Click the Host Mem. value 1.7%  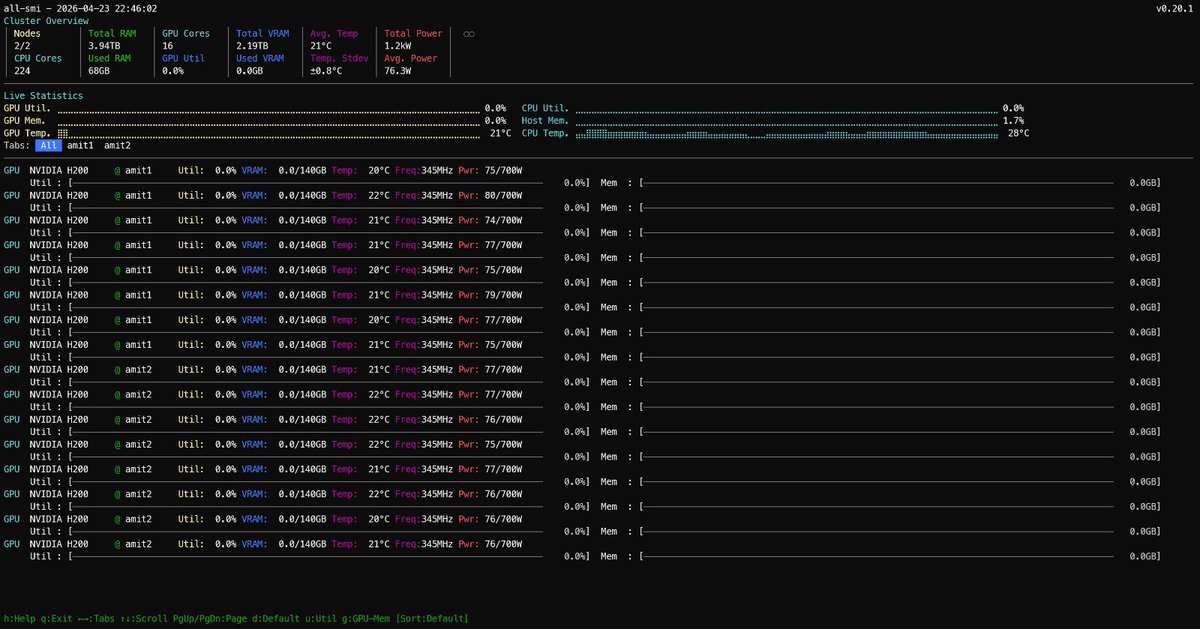point(1013,120)
